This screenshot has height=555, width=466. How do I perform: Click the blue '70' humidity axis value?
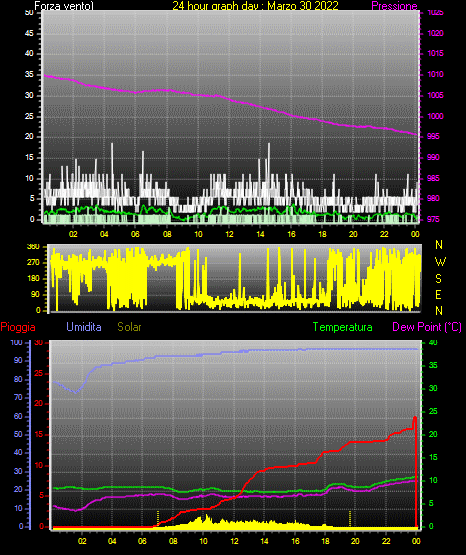click(x=18, y=397)
